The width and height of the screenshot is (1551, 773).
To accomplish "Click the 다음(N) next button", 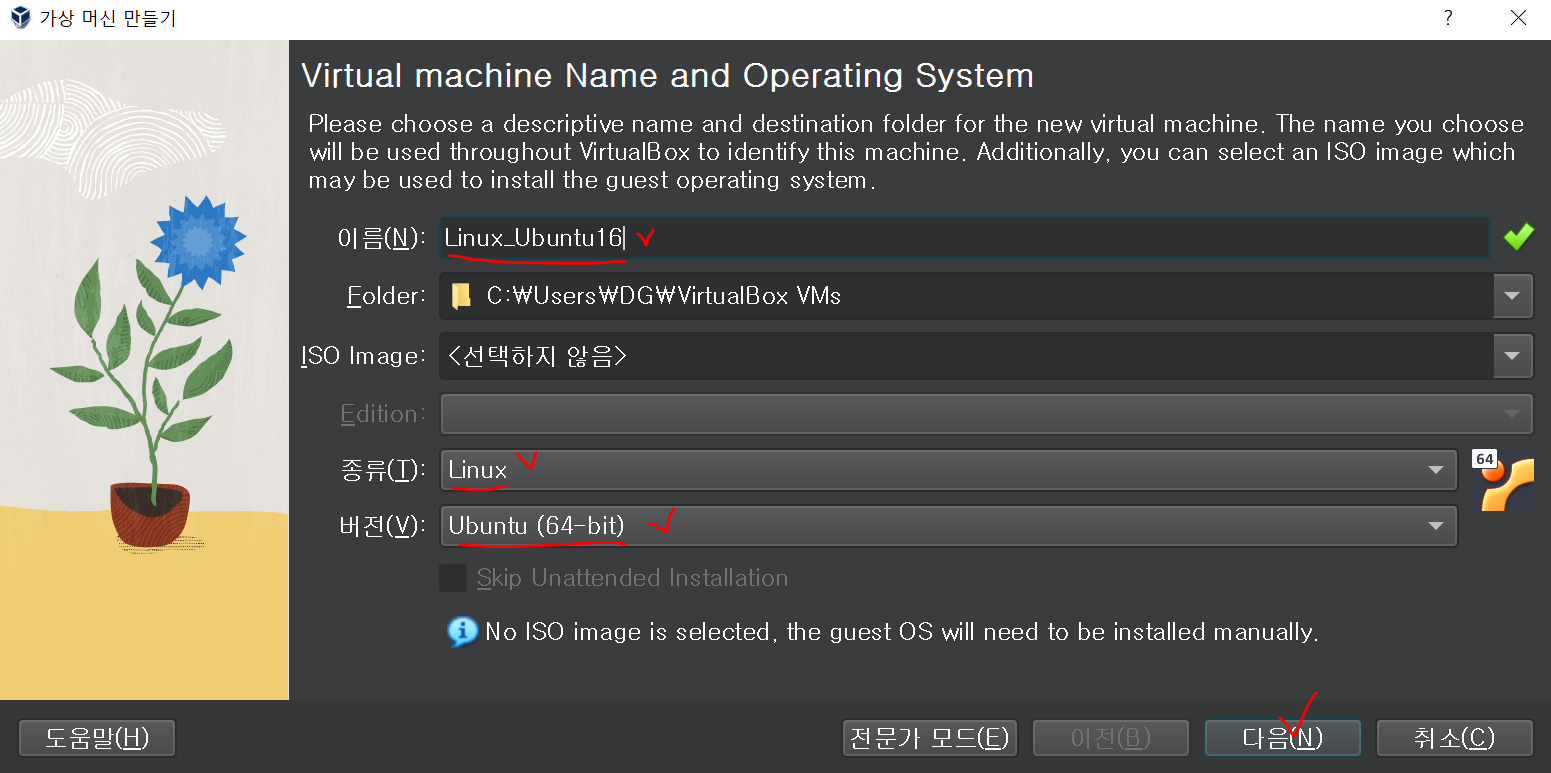I will click(1282, 739).
